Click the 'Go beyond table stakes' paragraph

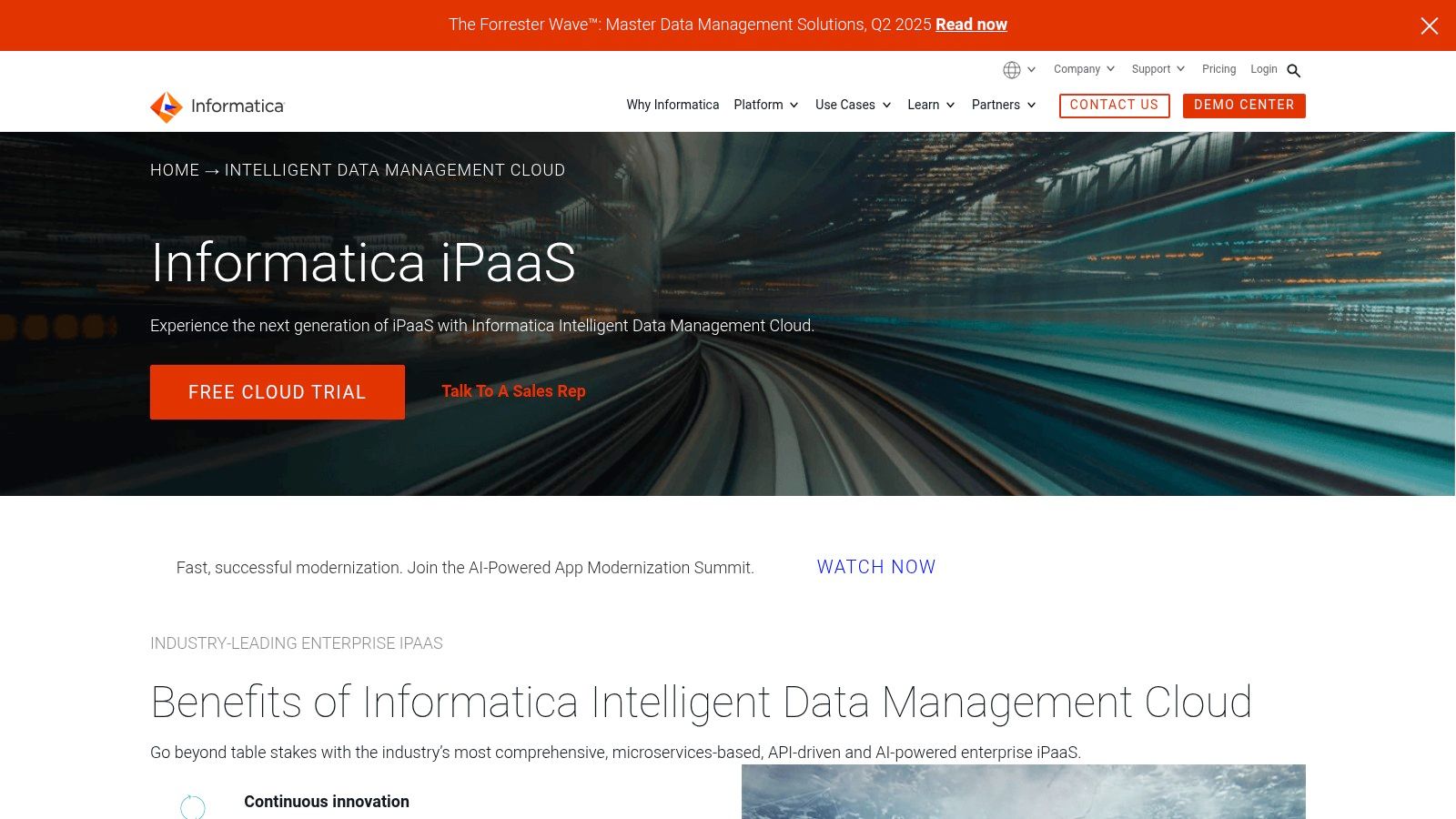pos(615,753)
